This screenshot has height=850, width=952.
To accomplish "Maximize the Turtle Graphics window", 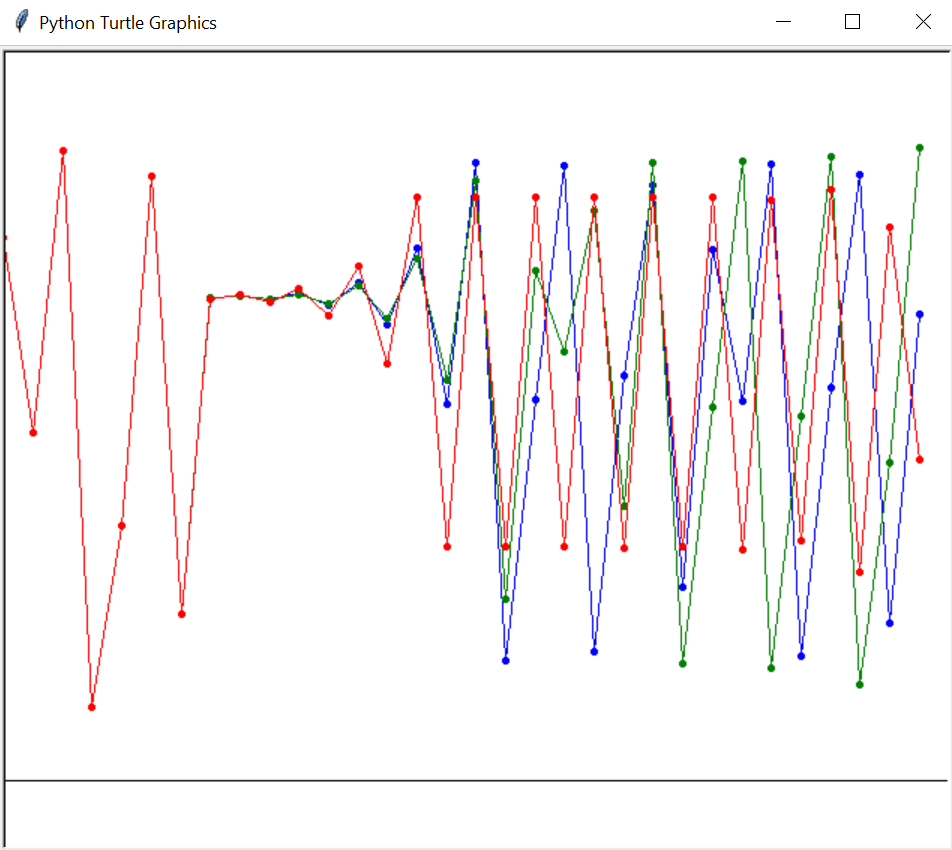I will [852, 22].
